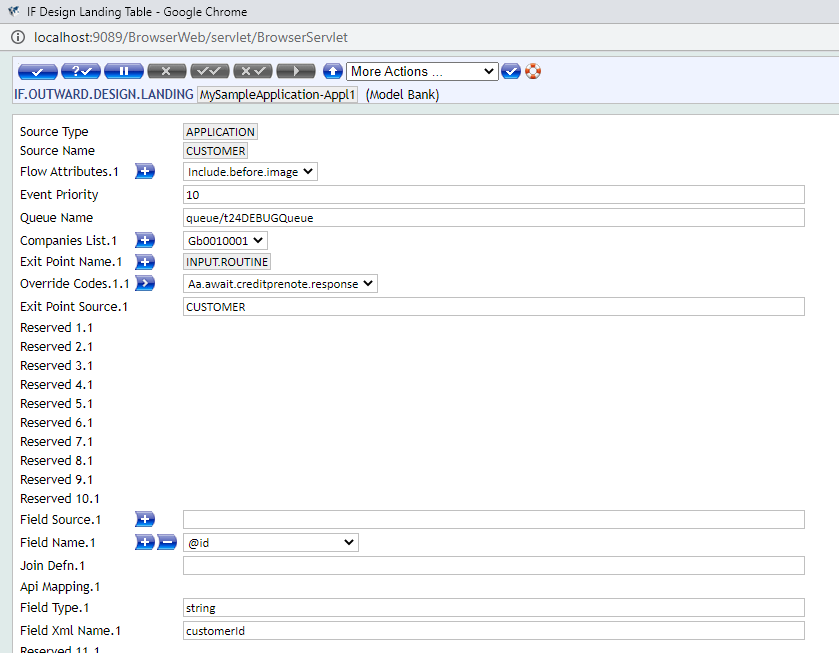Open help via the lifebuoy icon

pos(533,72)
